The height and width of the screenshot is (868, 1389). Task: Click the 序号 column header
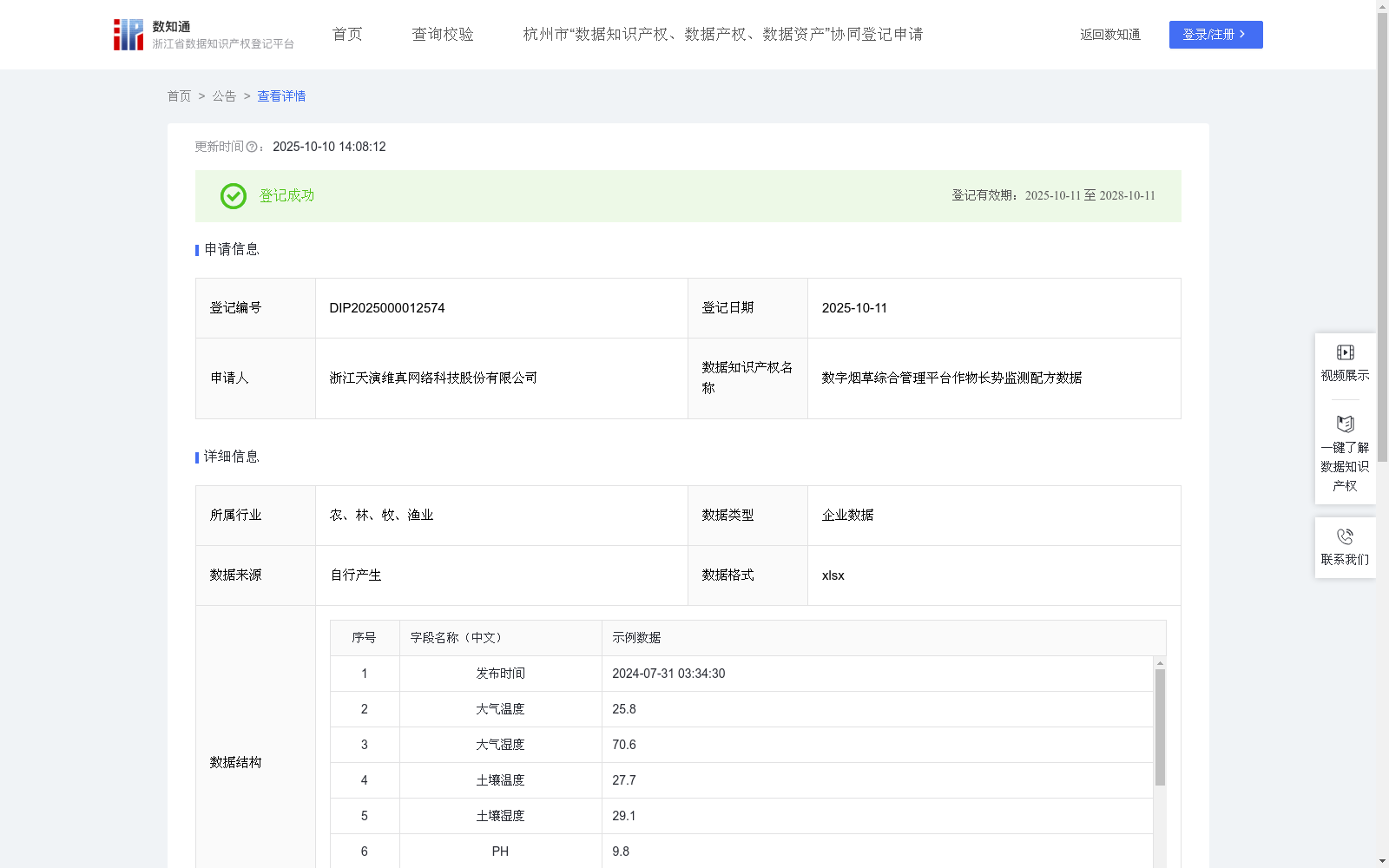[364, 638]
